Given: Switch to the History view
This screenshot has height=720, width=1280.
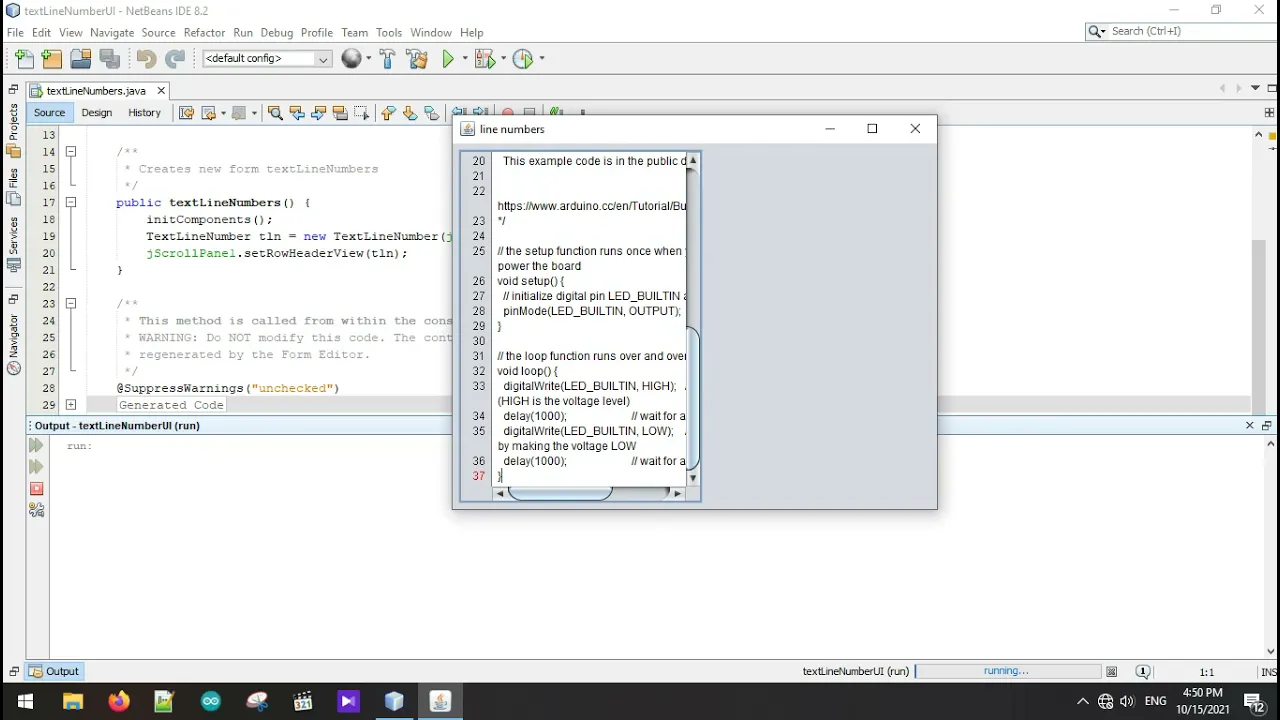Looking at the screenshot, I should [x=144, y=113].
